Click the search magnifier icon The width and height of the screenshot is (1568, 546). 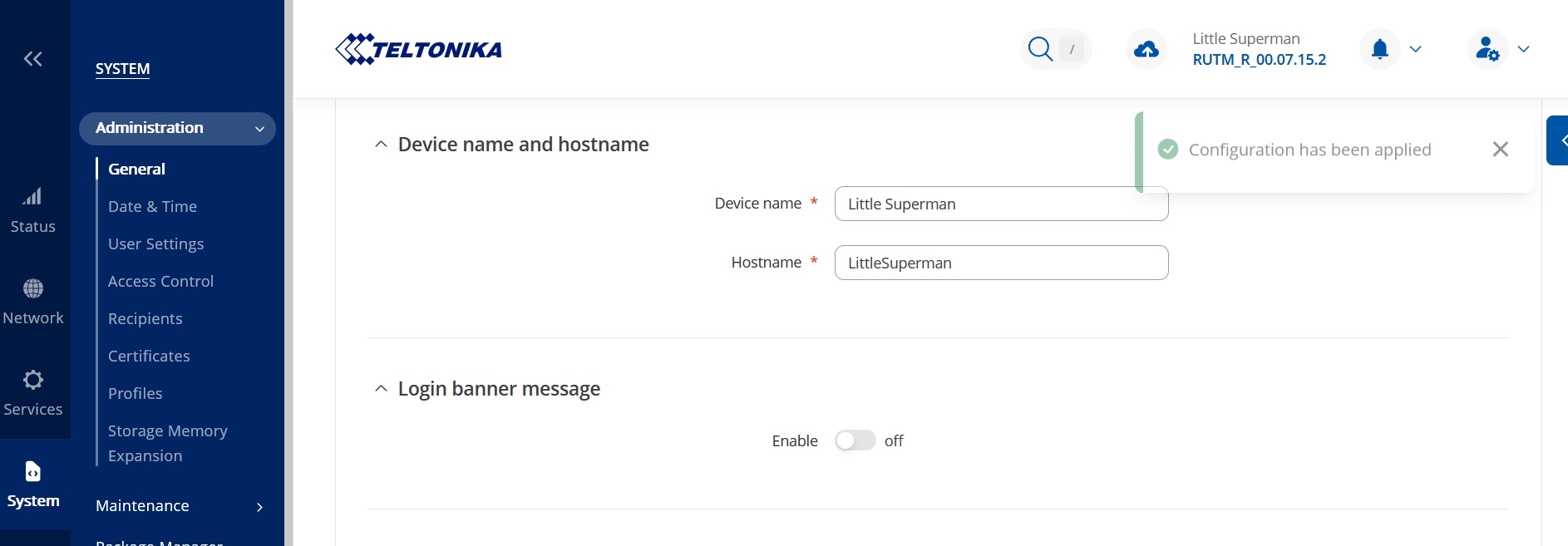coord(1040,49)
